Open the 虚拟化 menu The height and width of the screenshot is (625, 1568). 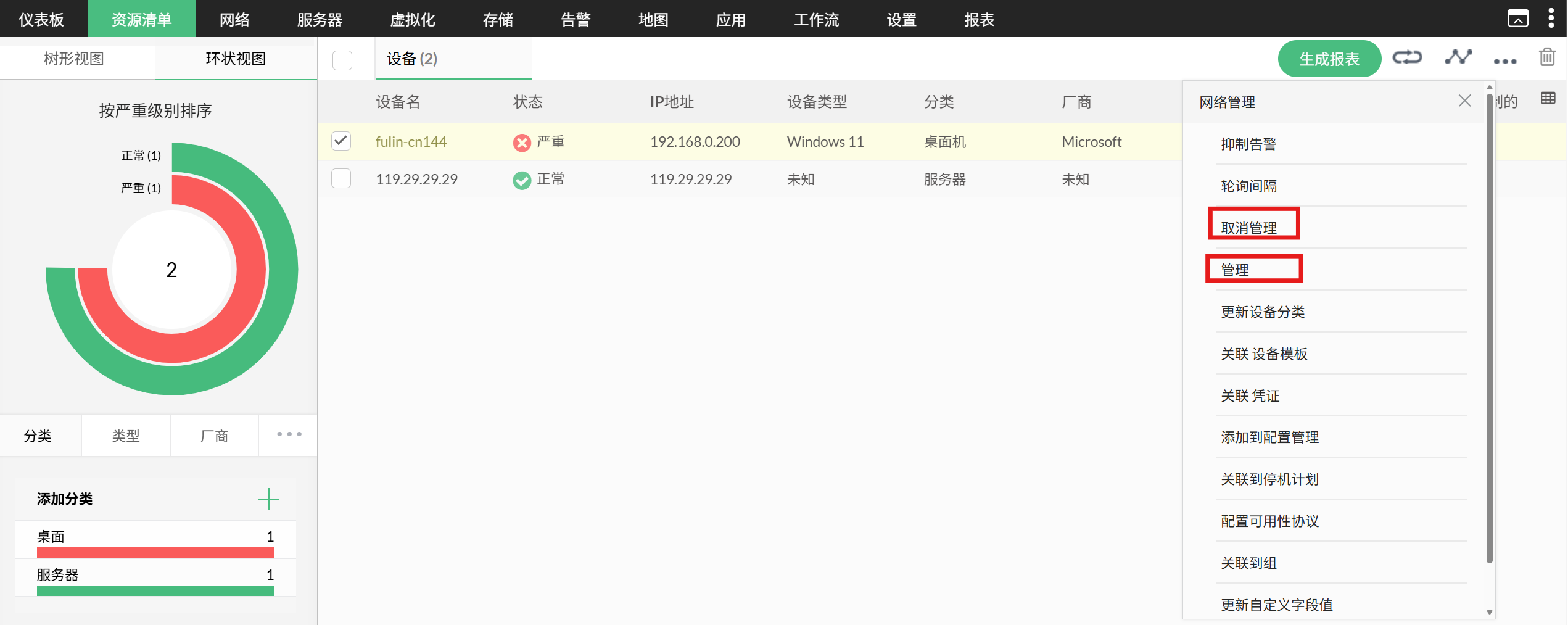(x=413, y=19)
